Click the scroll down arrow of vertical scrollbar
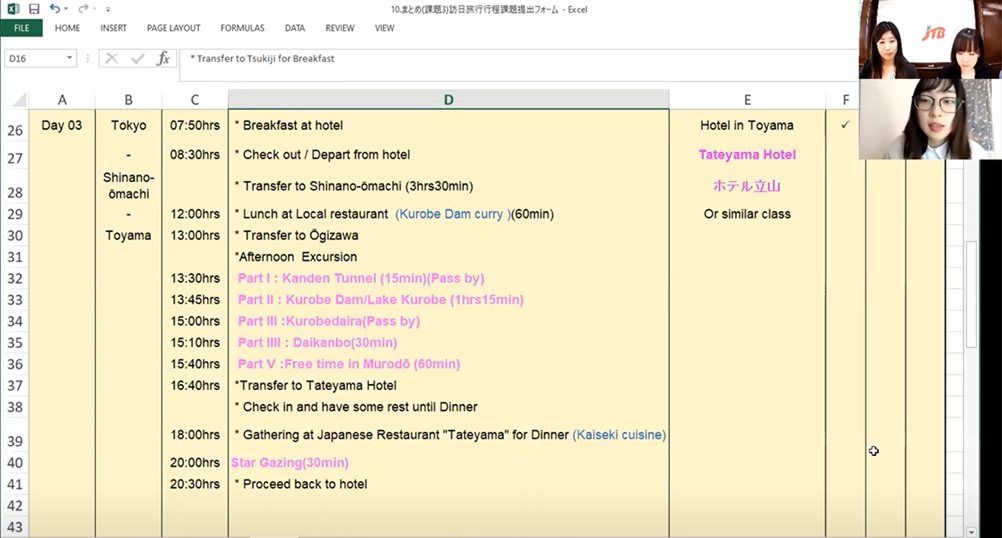Screen dimensions: 1002x538 click(x=972, y=531)
